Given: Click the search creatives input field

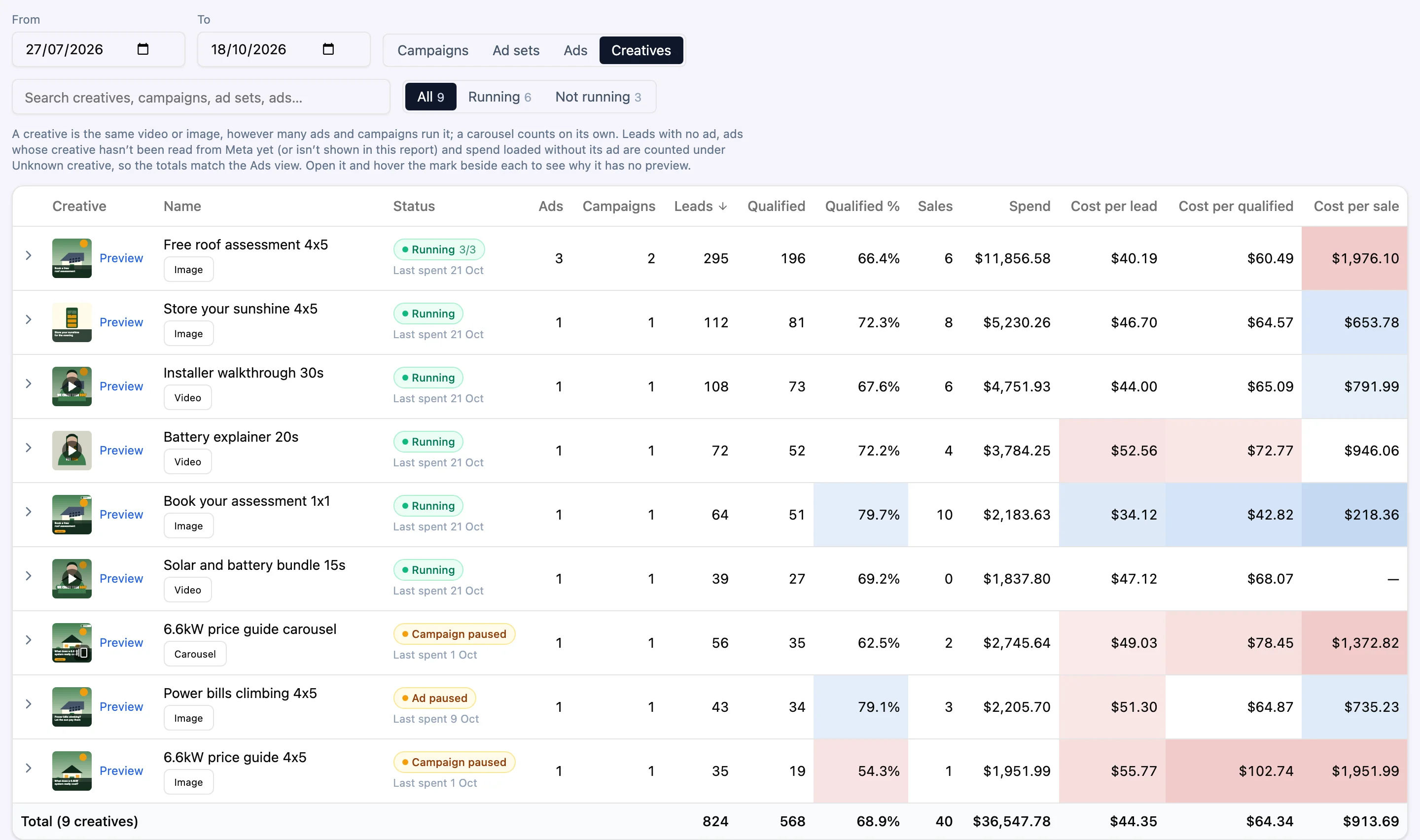Looking at the screenshot, I should click(x=201, y=97).
